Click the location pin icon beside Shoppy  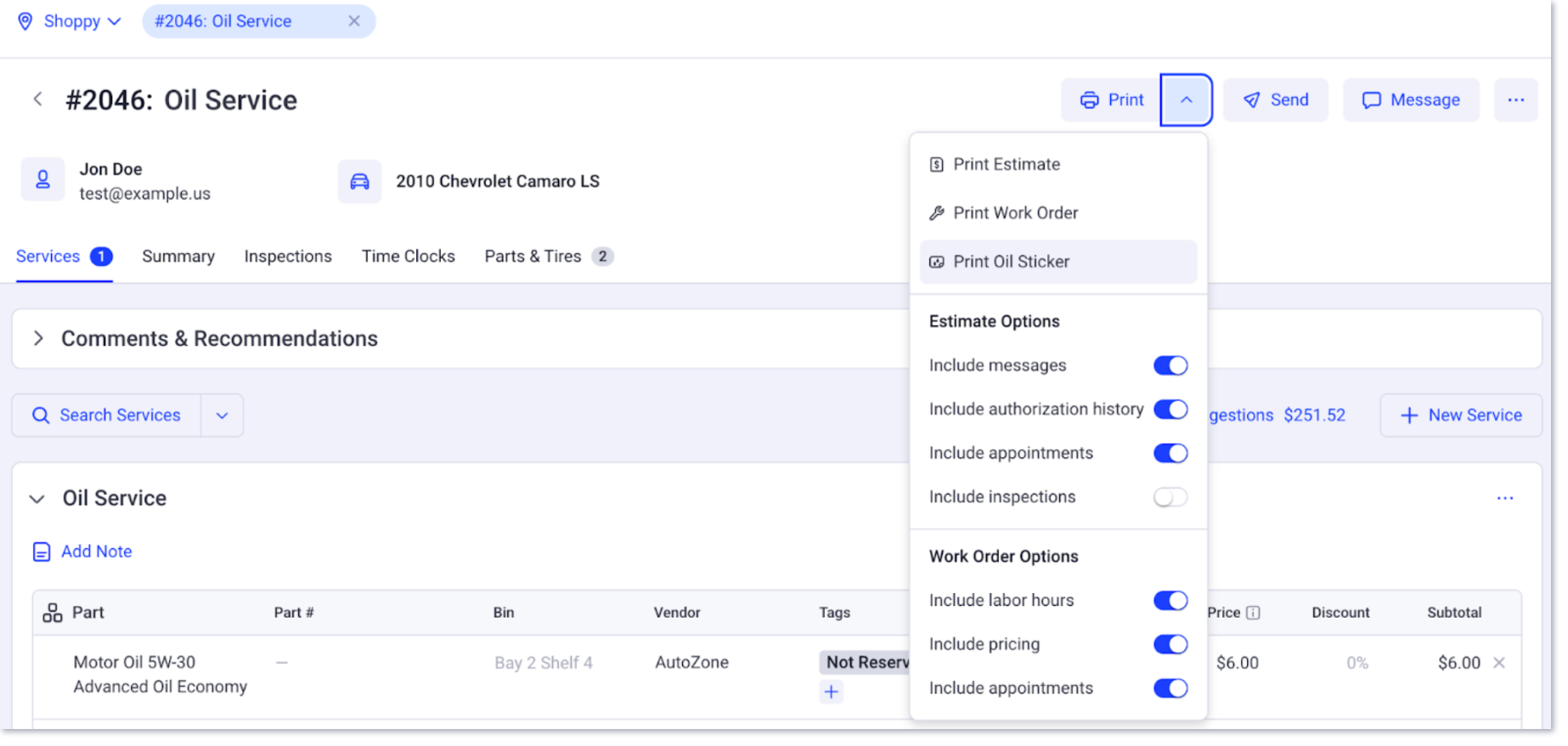[25, 21]
